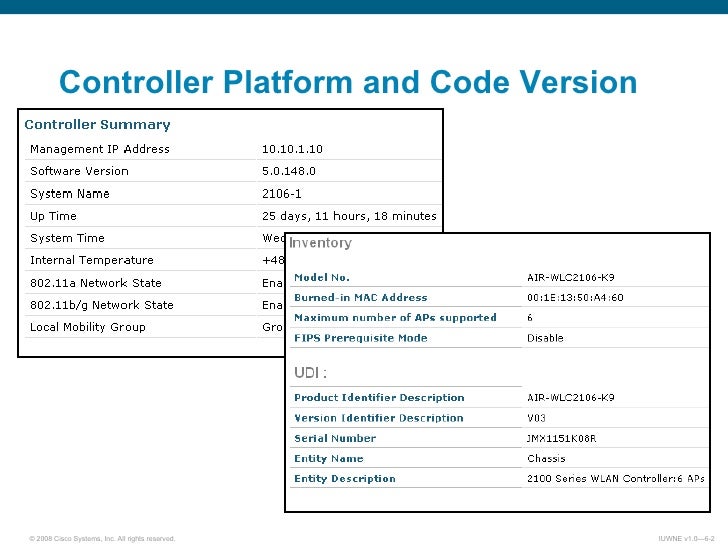Select software version value 5.0.148.0
The width and height of the screenshot is (728, 546).
click(x=289, y=171)
